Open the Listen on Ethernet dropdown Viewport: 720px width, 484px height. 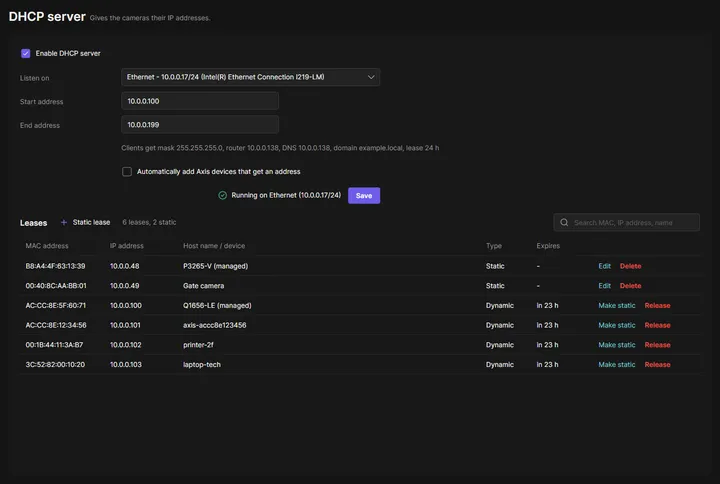[250, 77]
